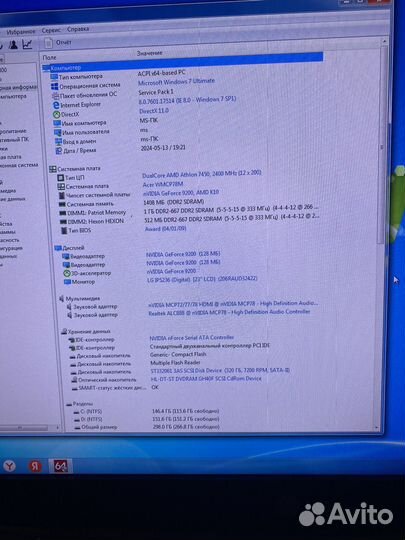The image size is (405, 540).
Task: Open the Справка menu
Action: coord(78,29)
